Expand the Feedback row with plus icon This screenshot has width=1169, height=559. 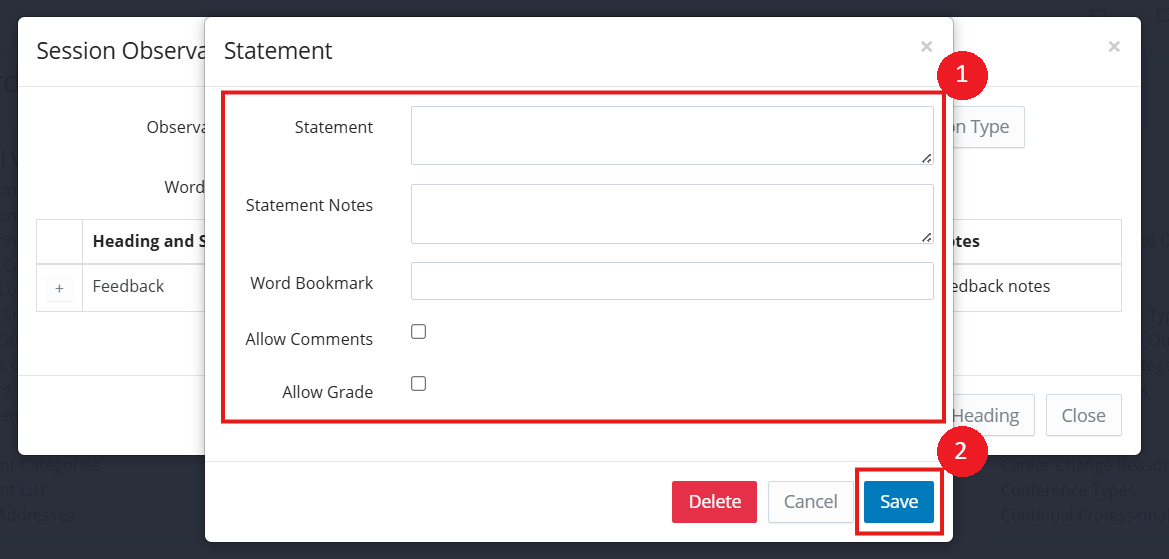[x=59, y=289]
